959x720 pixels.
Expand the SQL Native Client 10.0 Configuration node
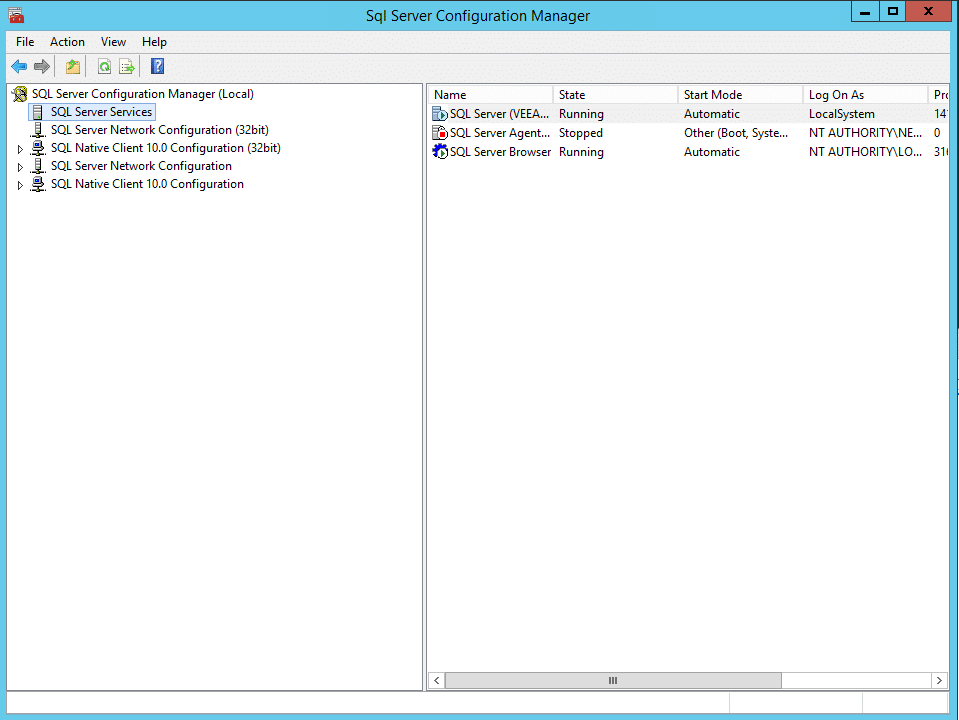pos(20,185)
